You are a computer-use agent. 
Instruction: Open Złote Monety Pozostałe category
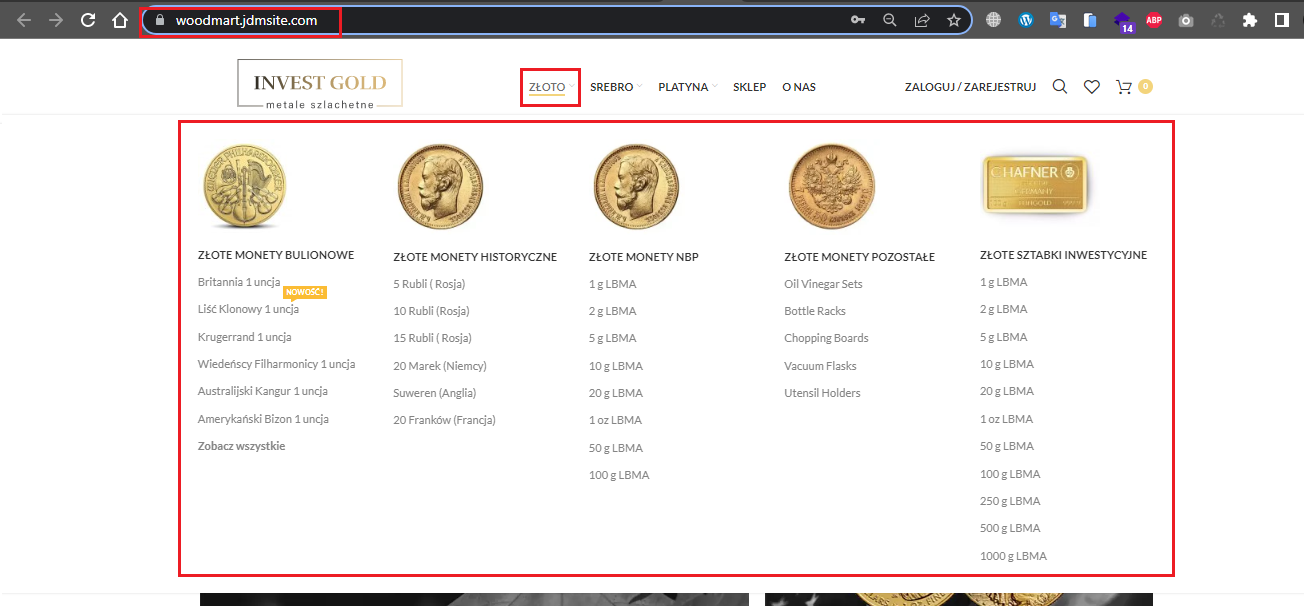[860, 257]
